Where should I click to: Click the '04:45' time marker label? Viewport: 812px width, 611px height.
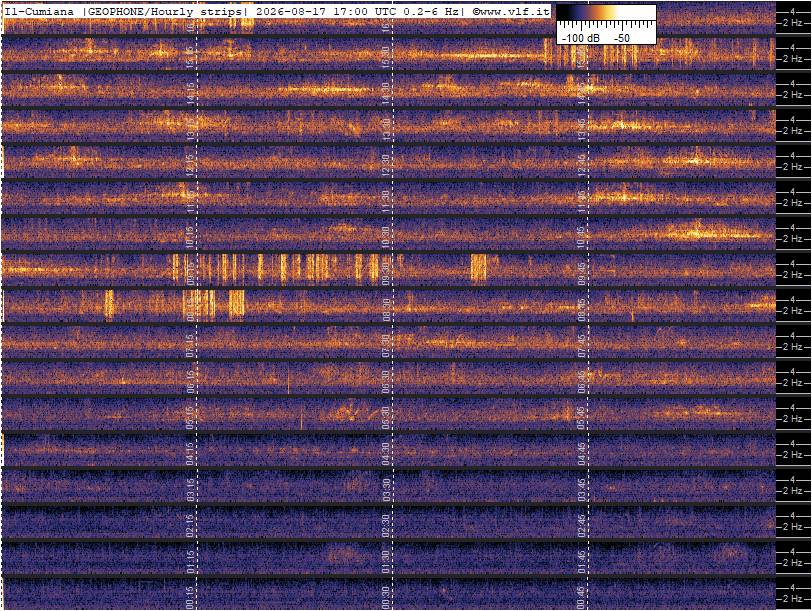coord(582,452)
